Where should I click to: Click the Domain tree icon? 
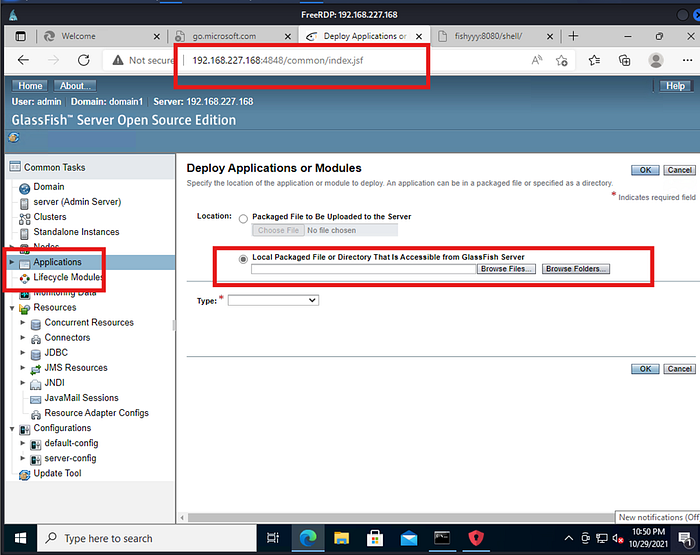(x=25, y=188)
